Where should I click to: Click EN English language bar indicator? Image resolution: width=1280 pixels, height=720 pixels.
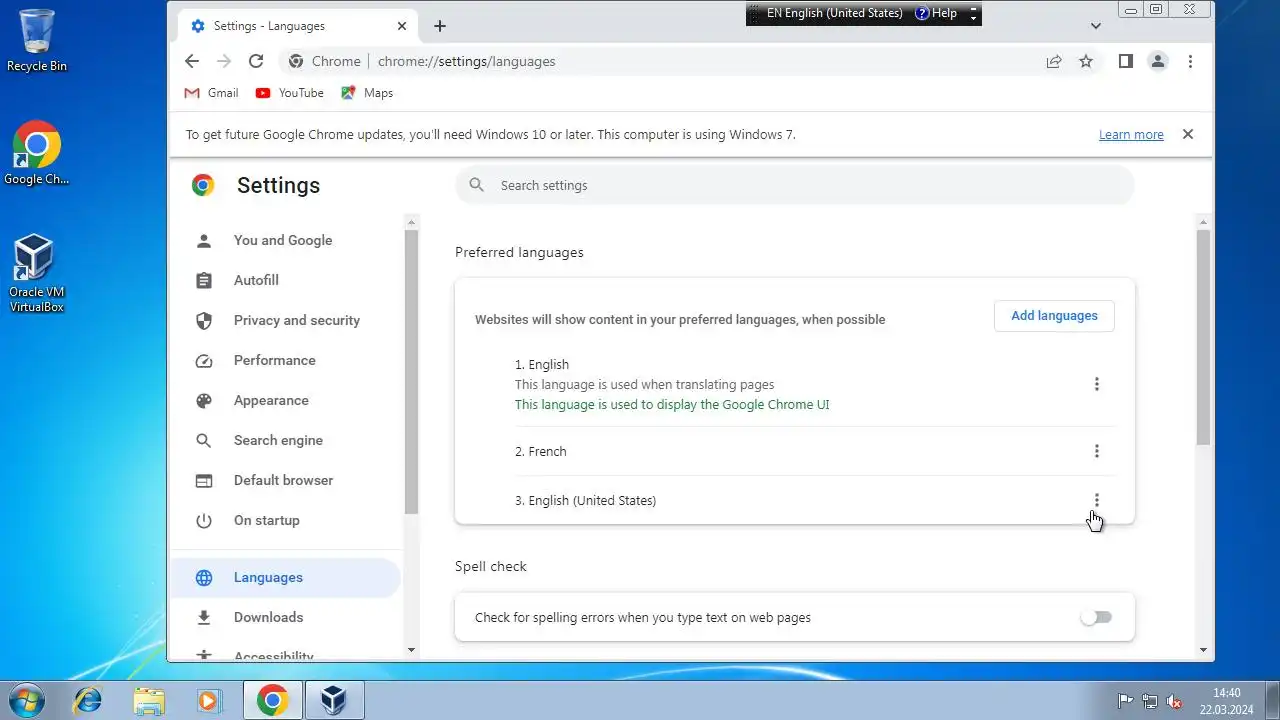[834, 13]
